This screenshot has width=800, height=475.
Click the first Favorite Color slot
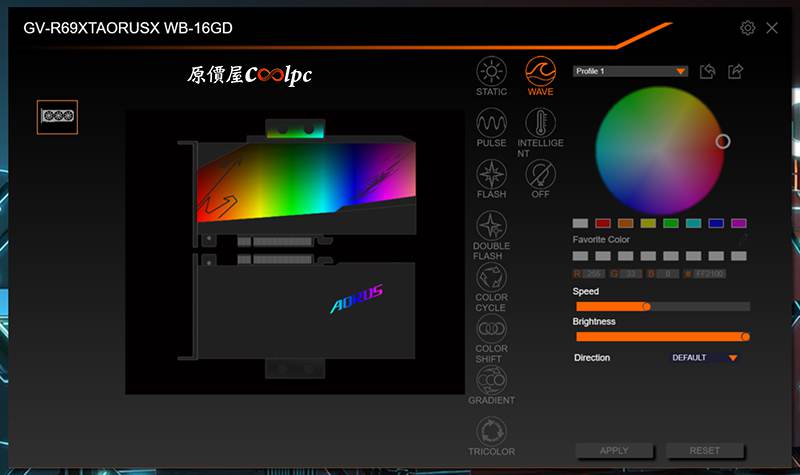tap(580, 256)
